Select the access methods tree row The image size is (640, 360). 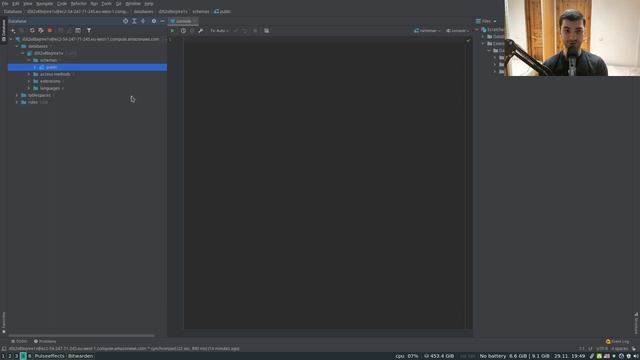click(87, 74)
